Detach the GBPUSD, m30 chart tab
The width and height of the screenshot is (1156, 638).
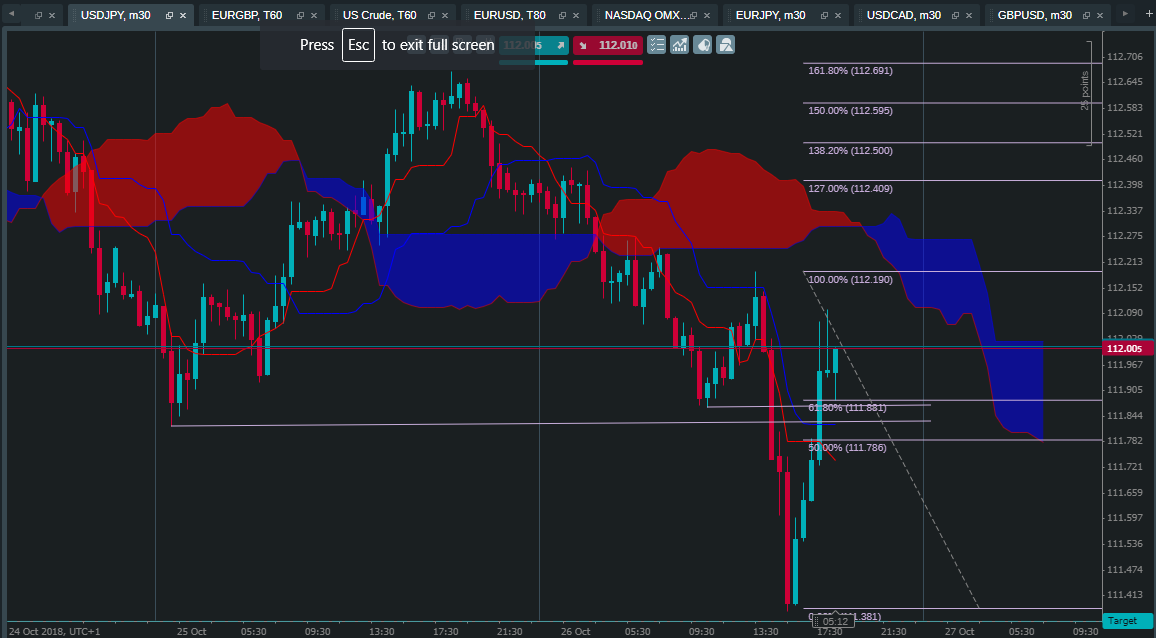click(1088, 15)
